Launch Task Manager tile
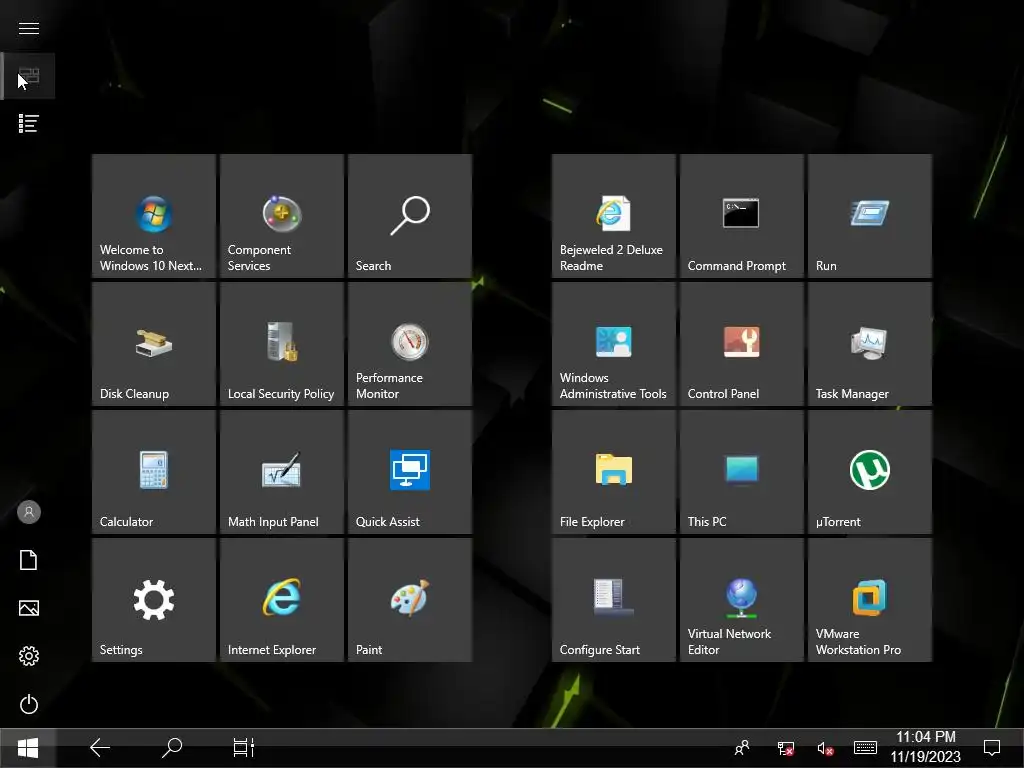Screen dimensions: 1024x768 pos(869,344)
